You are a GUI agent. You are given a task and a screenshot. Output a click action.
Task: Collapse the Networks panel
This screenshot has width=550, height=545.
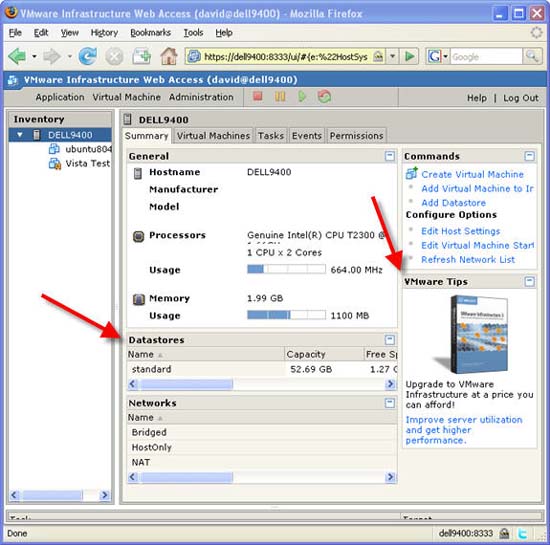[x=389, y=402]
